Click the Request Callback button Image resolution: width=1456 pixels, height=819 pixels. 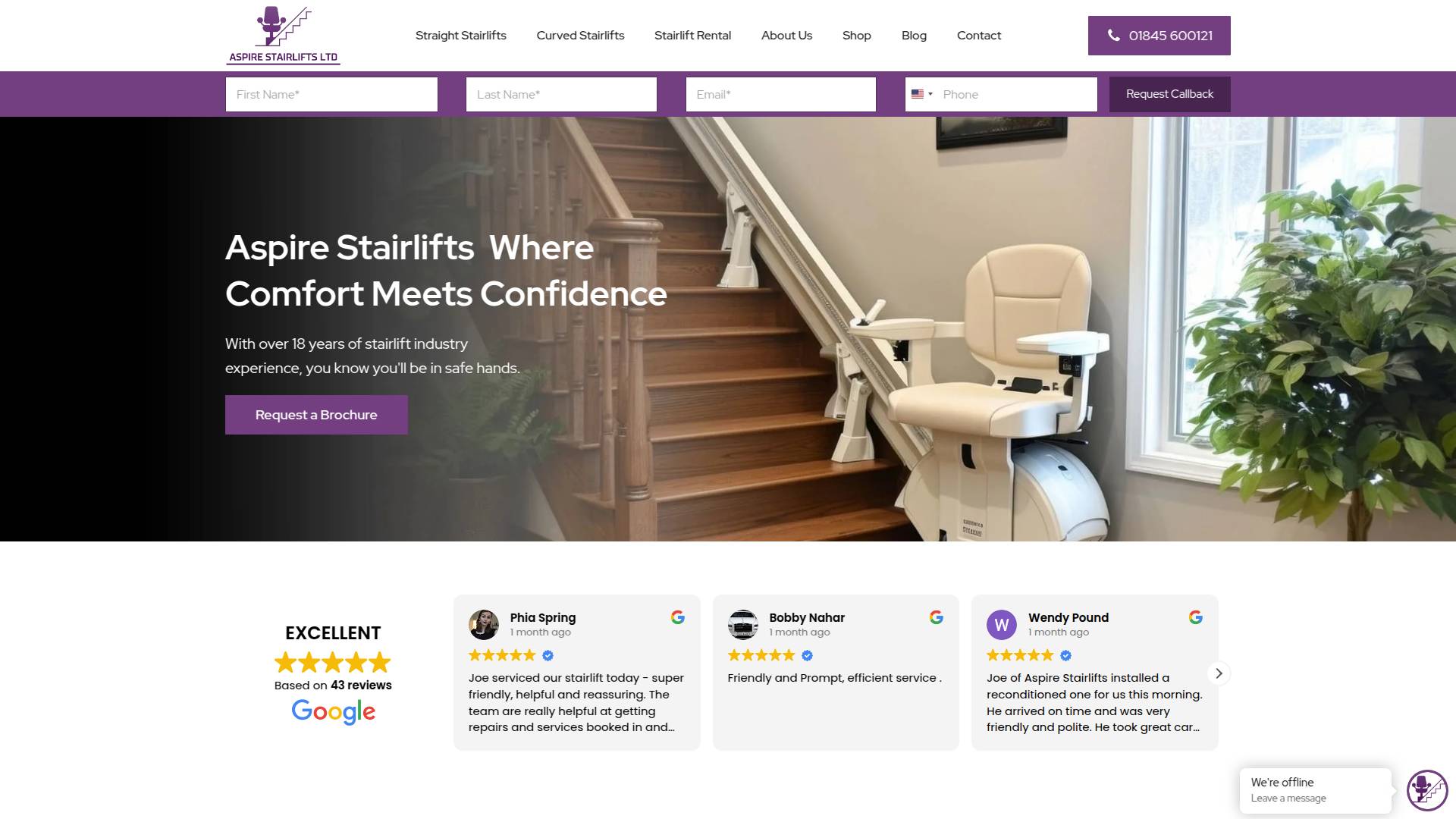click(1170, 94)
